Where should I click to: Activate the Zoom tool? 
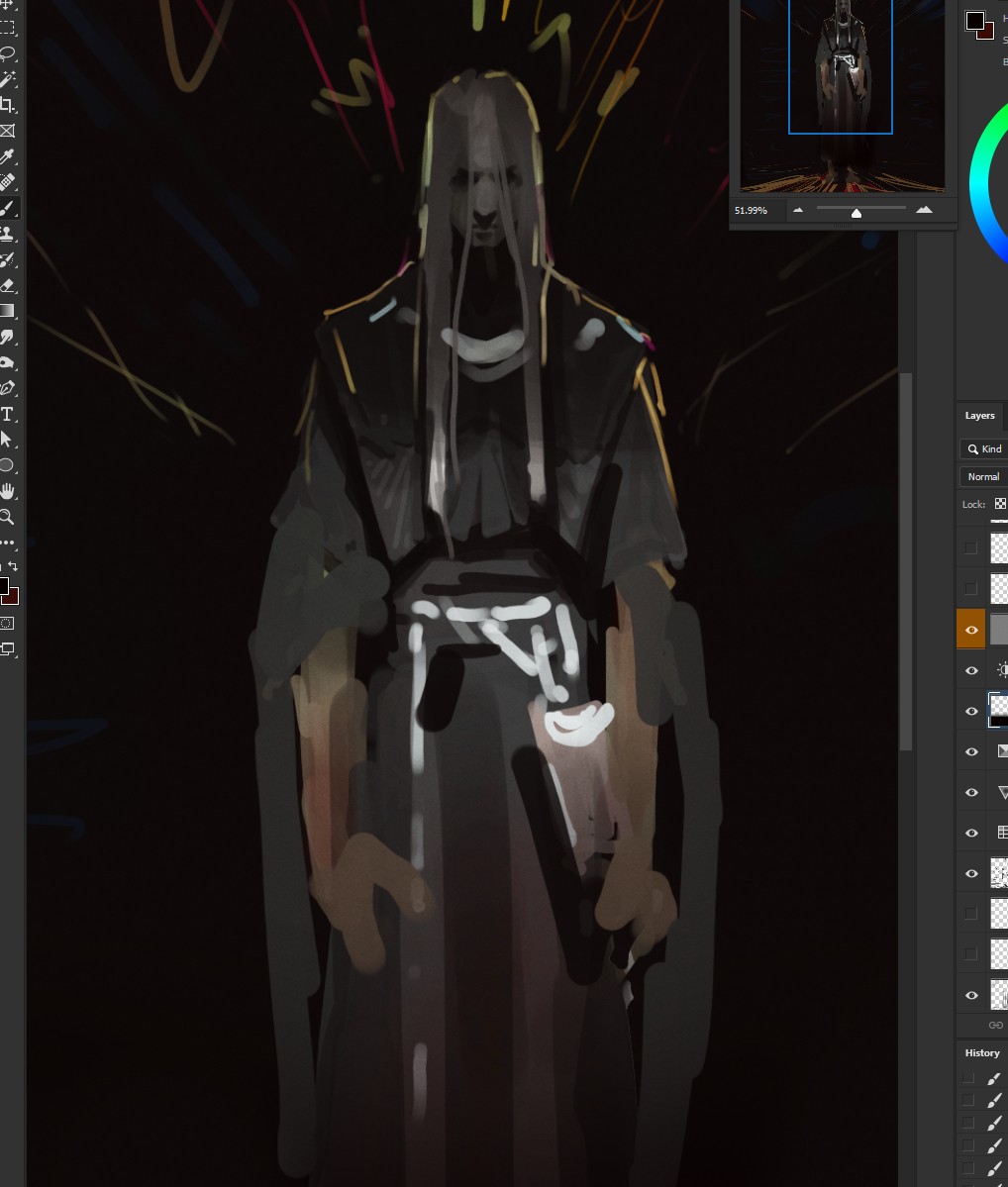pos(8,517)
